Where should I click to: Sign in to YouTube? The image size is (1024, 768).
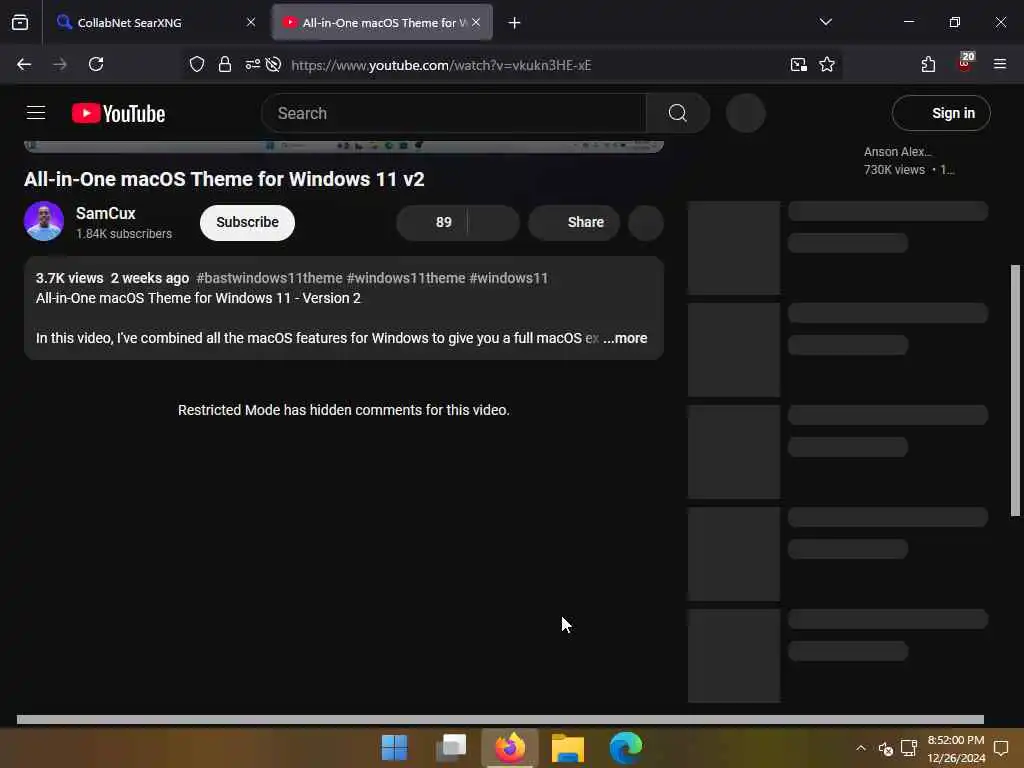[941, 113]
